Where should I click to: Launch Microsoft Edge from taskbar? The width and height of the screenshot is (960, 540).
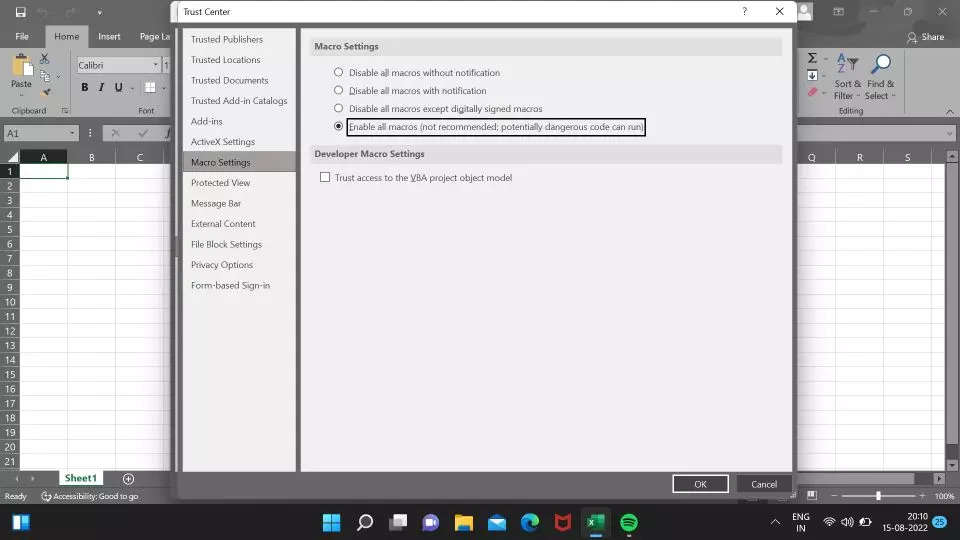click(530, 523)
